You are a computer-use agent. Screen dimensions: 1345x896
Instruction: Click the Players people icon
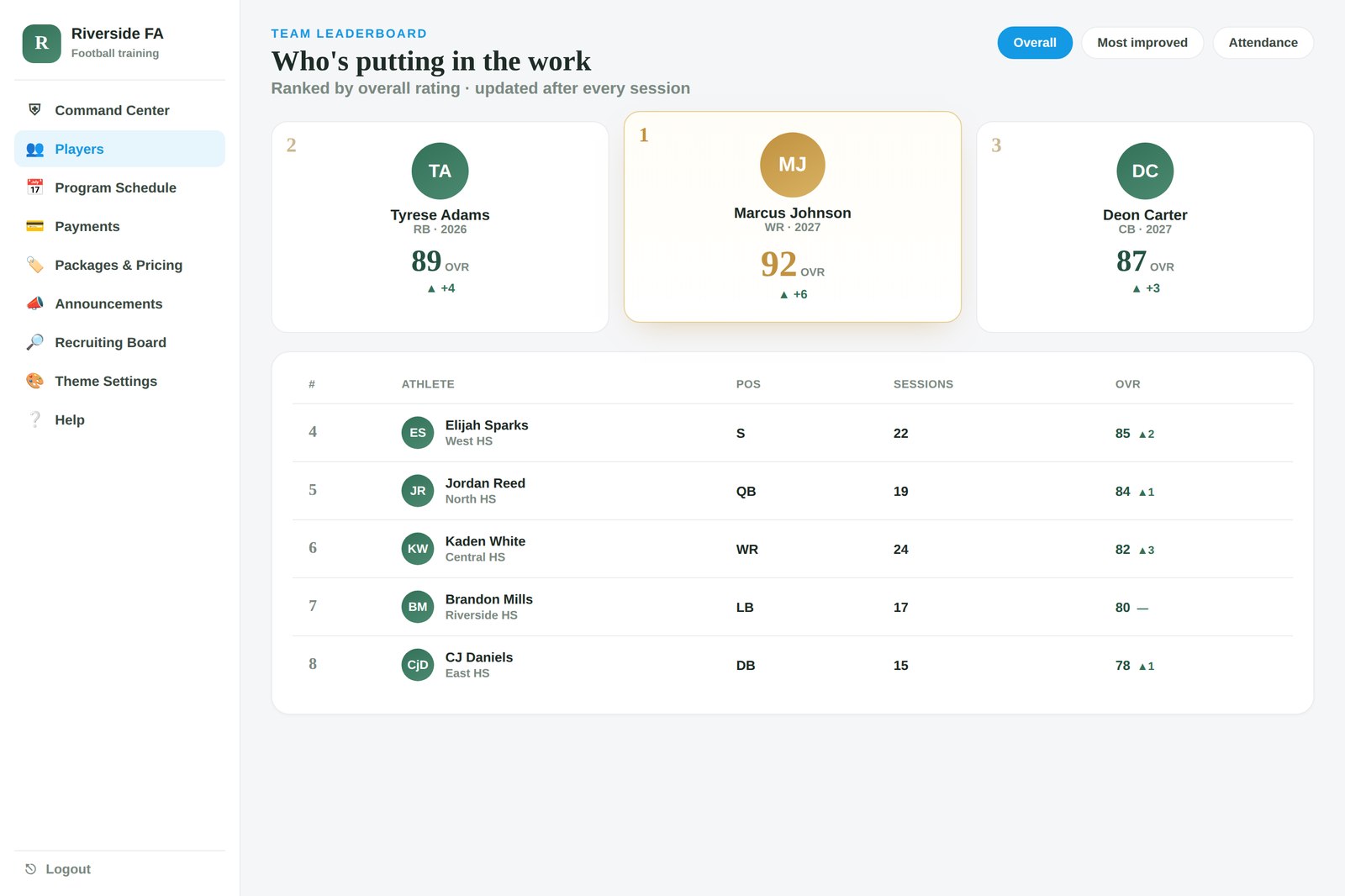(x=34, y=149)
